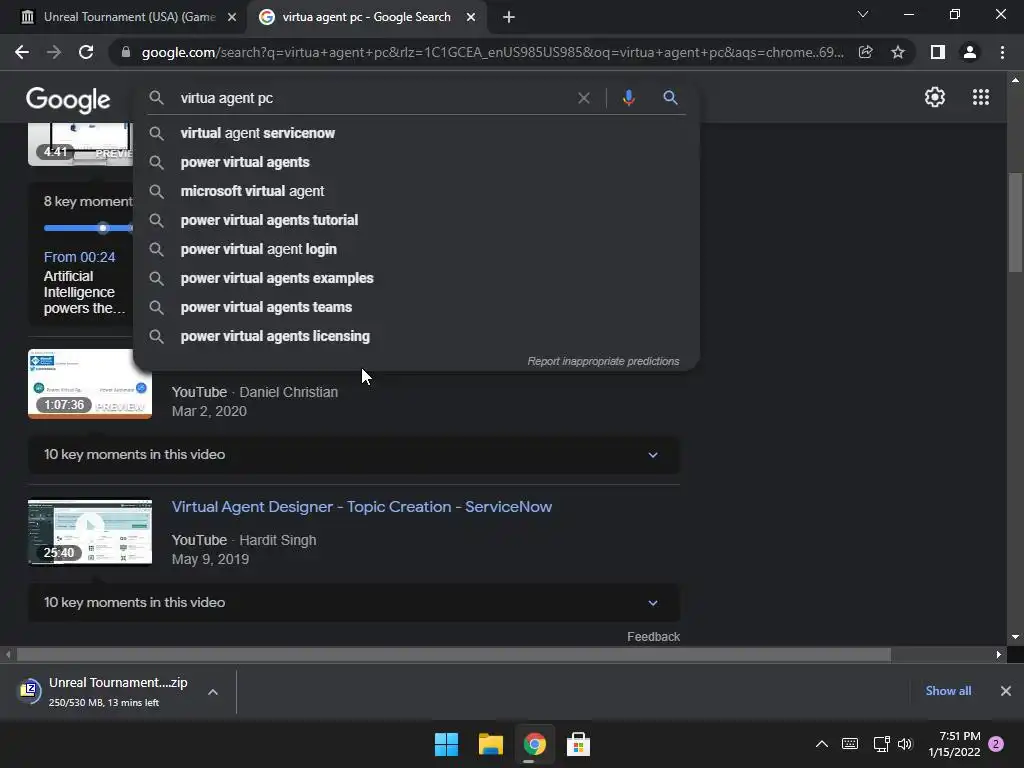Open Virtual Agent Designer ServiceNow link
The image size is (1024, 768).
(362, 507)
